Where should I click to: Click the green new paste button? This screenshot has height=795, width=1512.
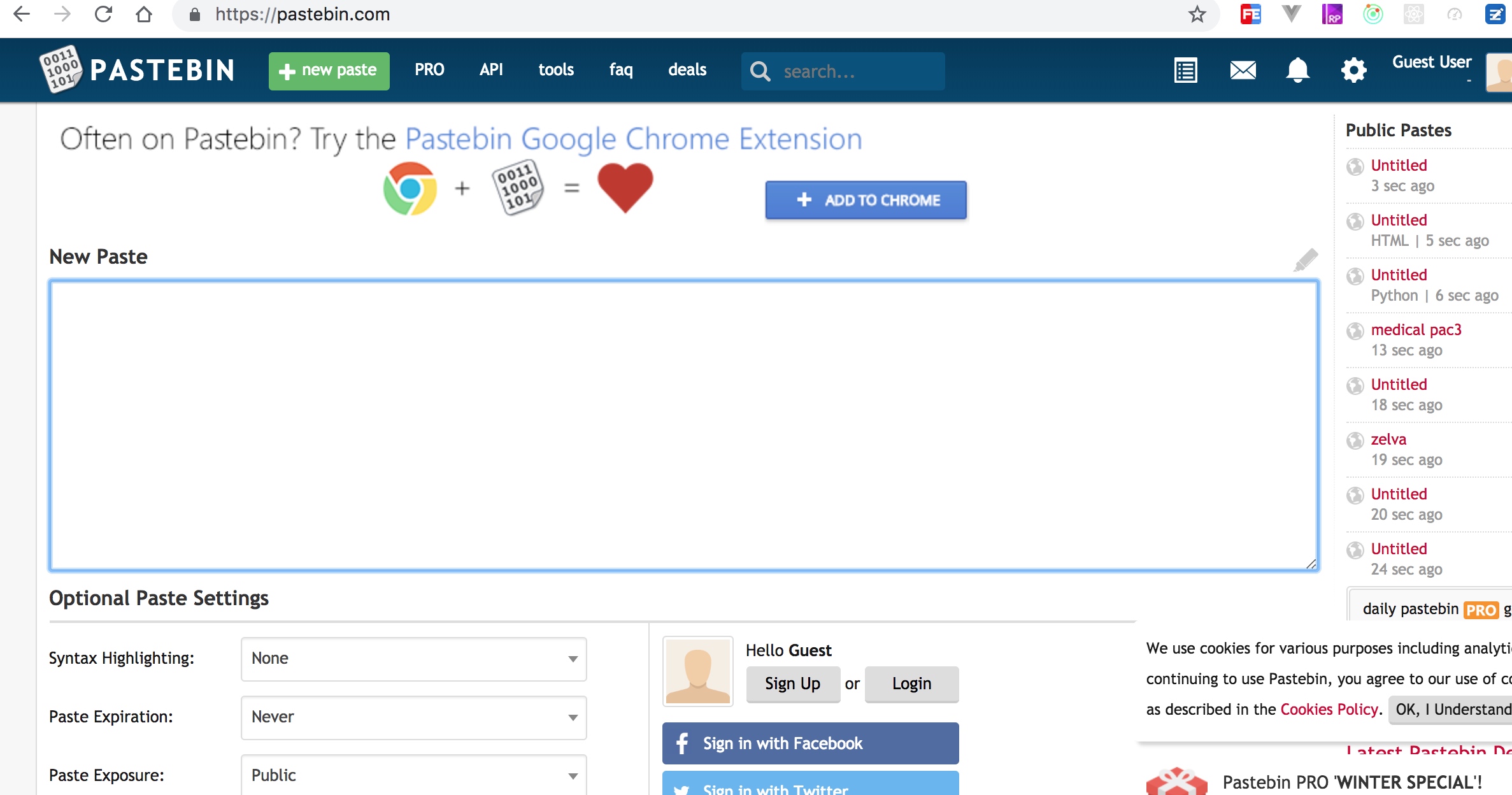coord(329,71)
